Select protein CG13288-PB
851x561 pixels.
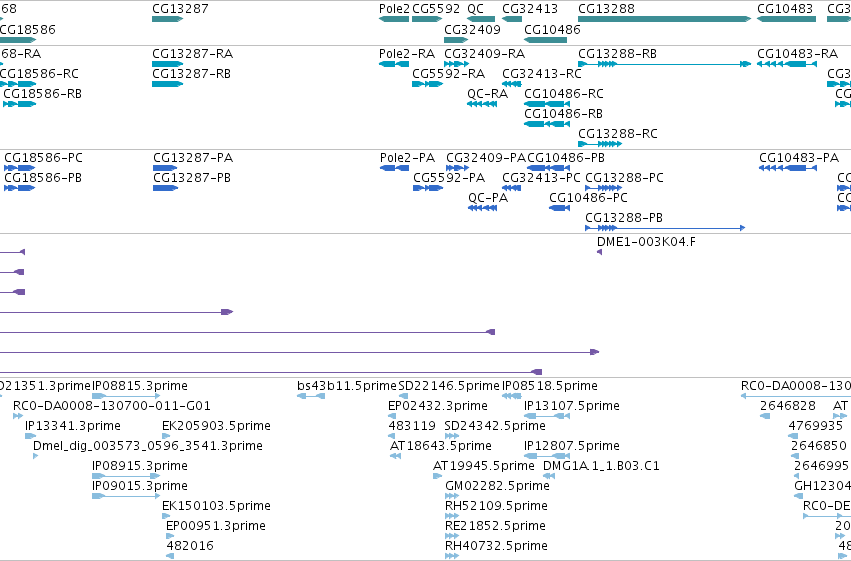(x=665, y=228)
